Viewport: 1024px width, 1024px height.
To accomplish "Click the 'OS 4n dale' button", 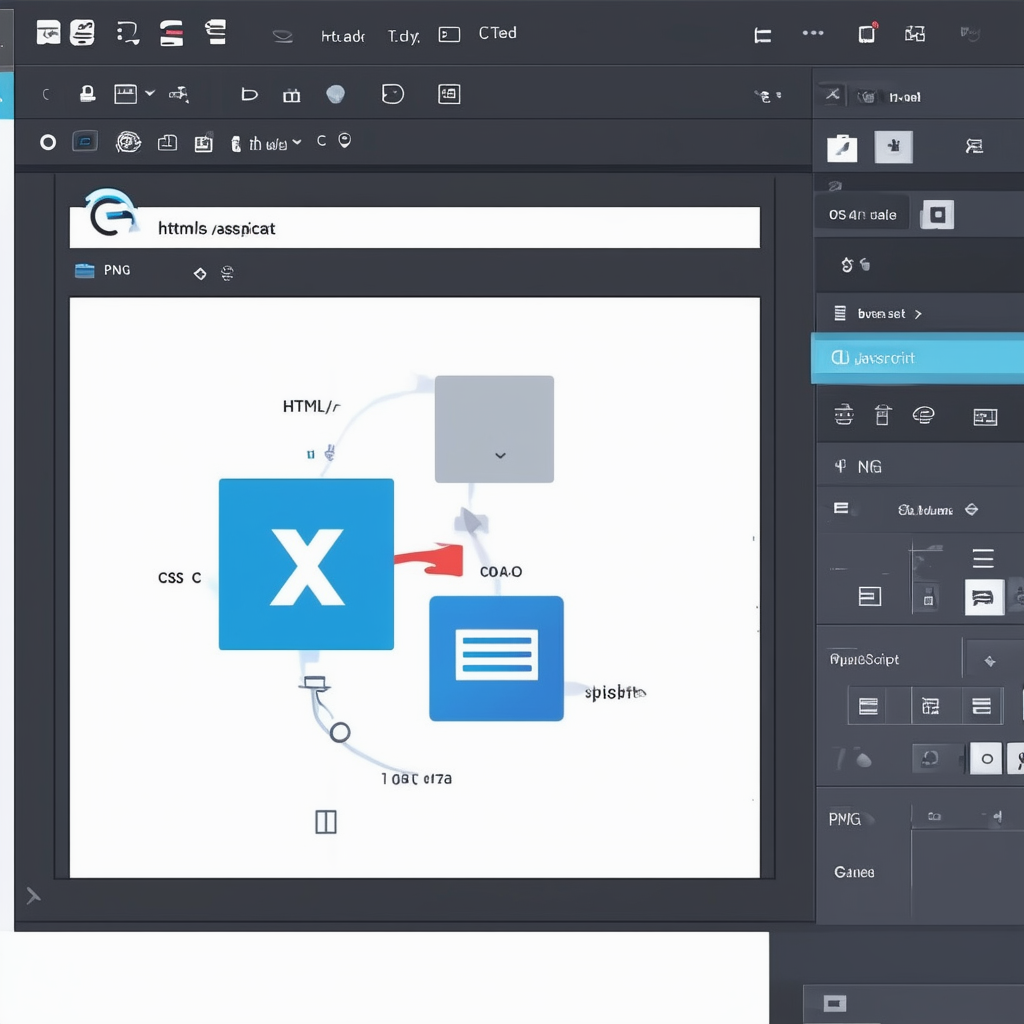I will 862,215.
